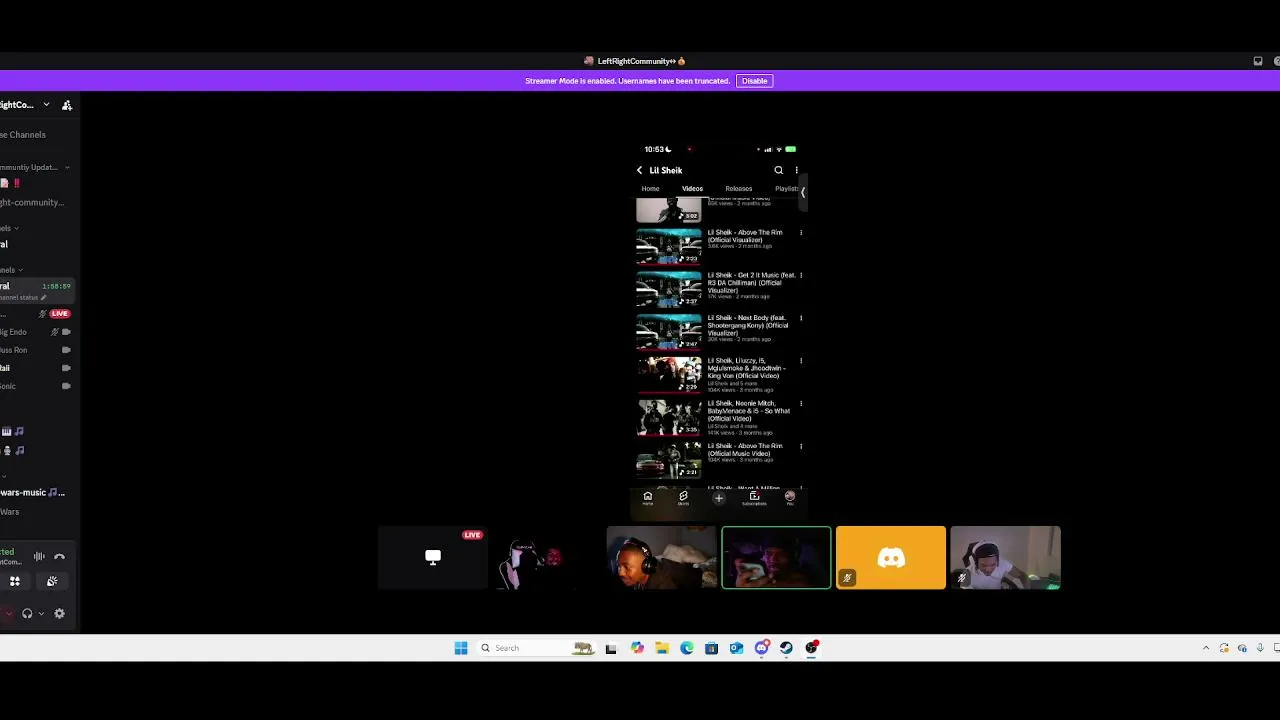Open King Von Official Video title
This screenshot has height=720, width=1280.
point(746,368)
